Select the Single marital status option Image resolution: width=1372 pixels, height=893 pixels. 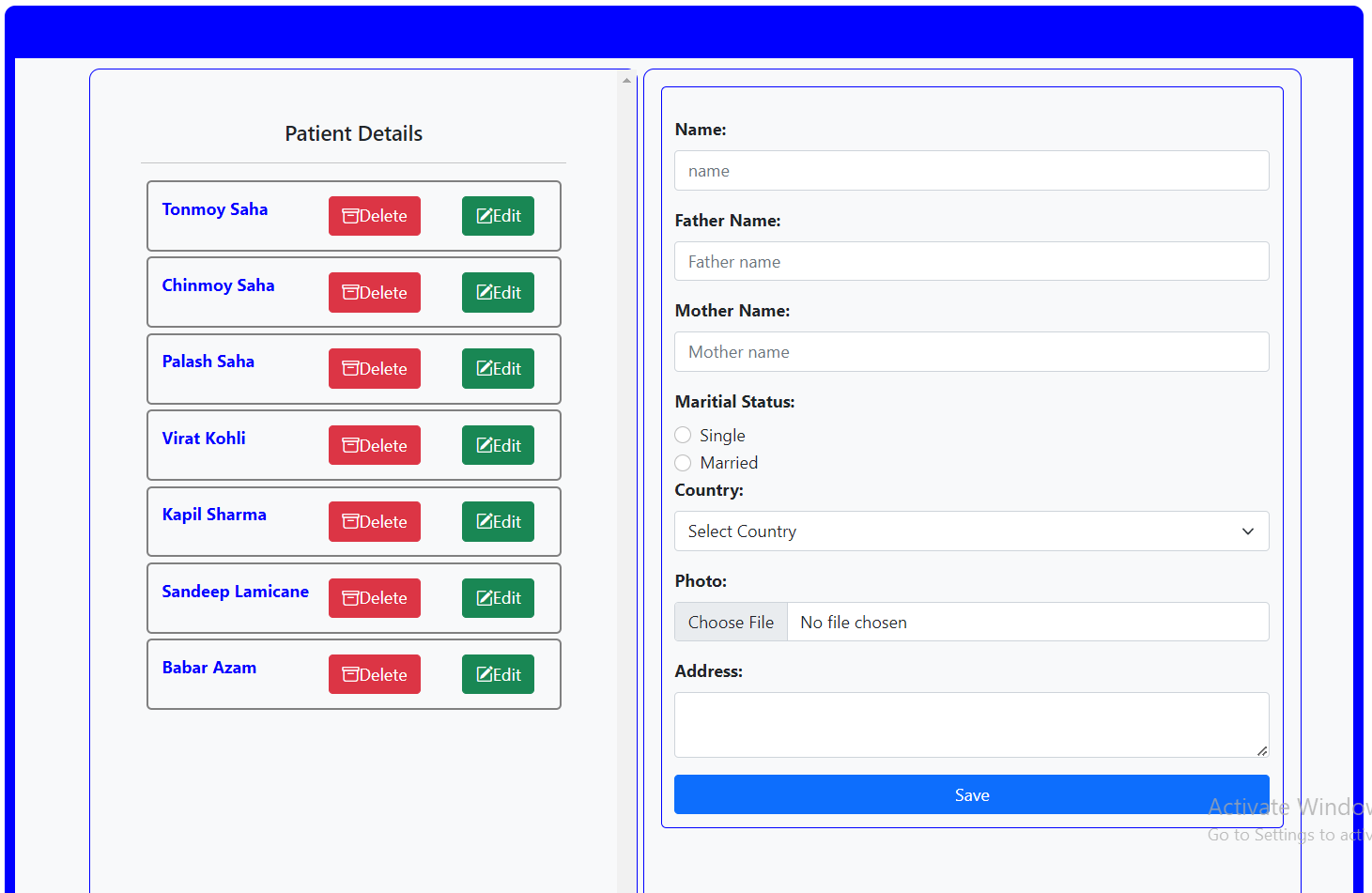point(683,435)
